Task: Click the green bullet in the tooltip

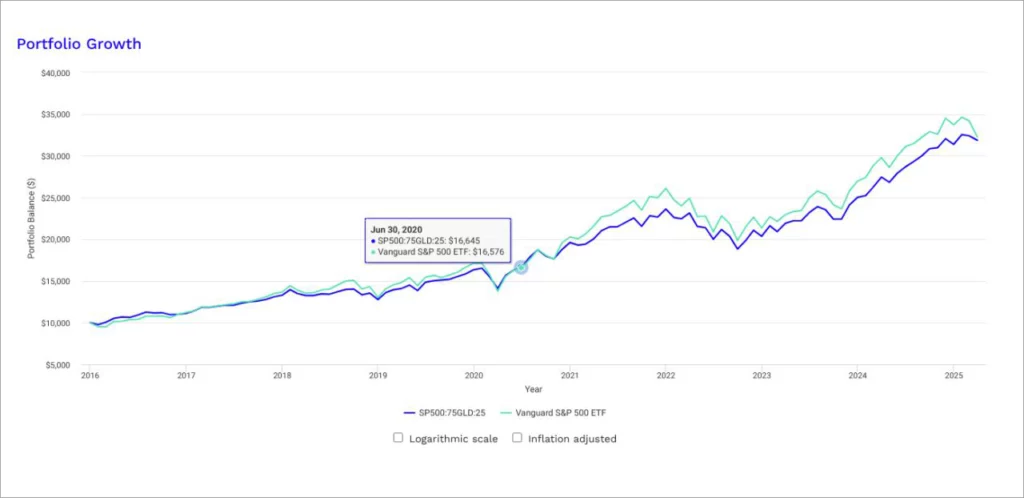Action: [x=374, y=253]
